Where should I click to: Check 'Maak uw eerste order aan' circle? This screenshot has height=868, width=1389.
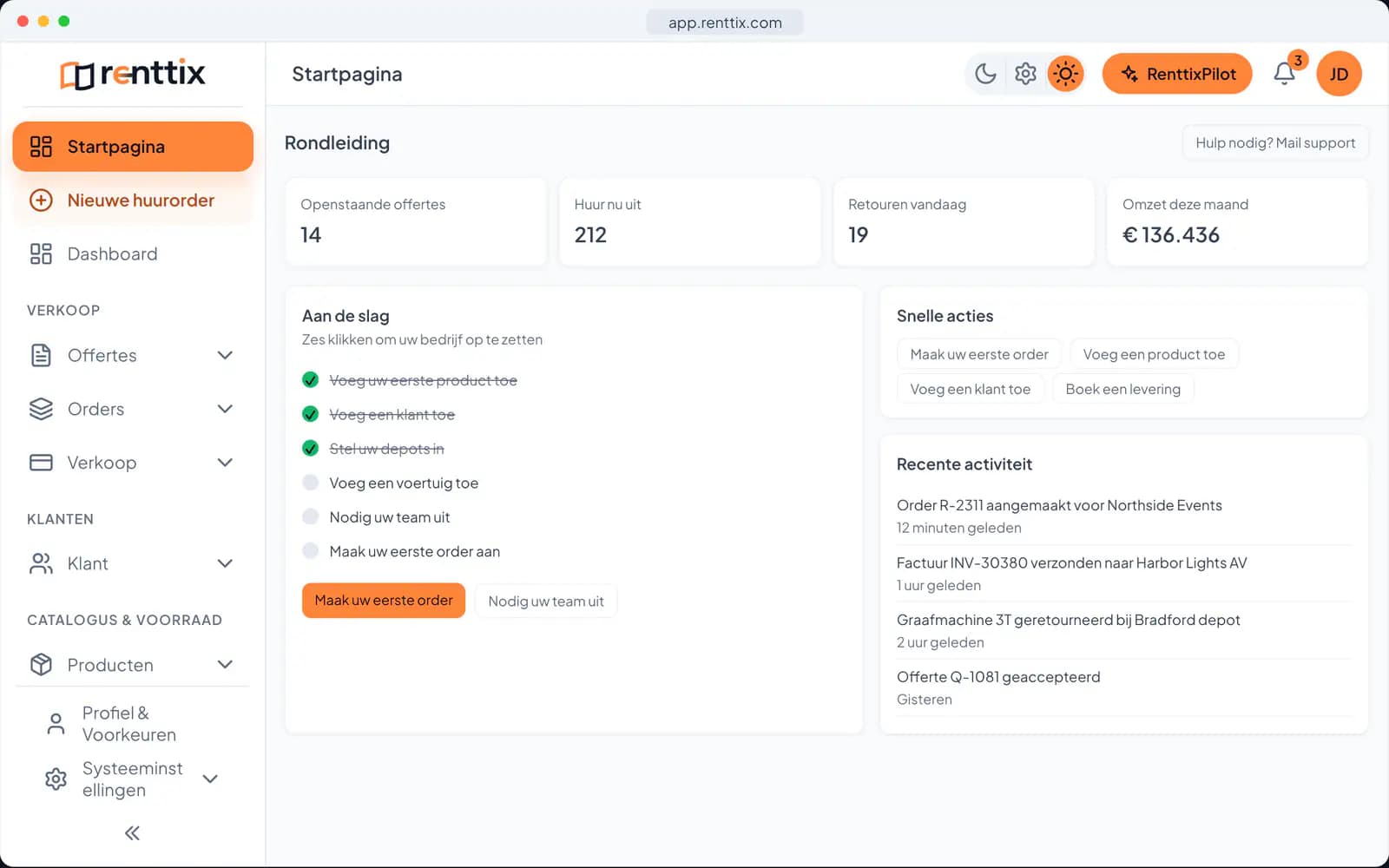(310, 551)
